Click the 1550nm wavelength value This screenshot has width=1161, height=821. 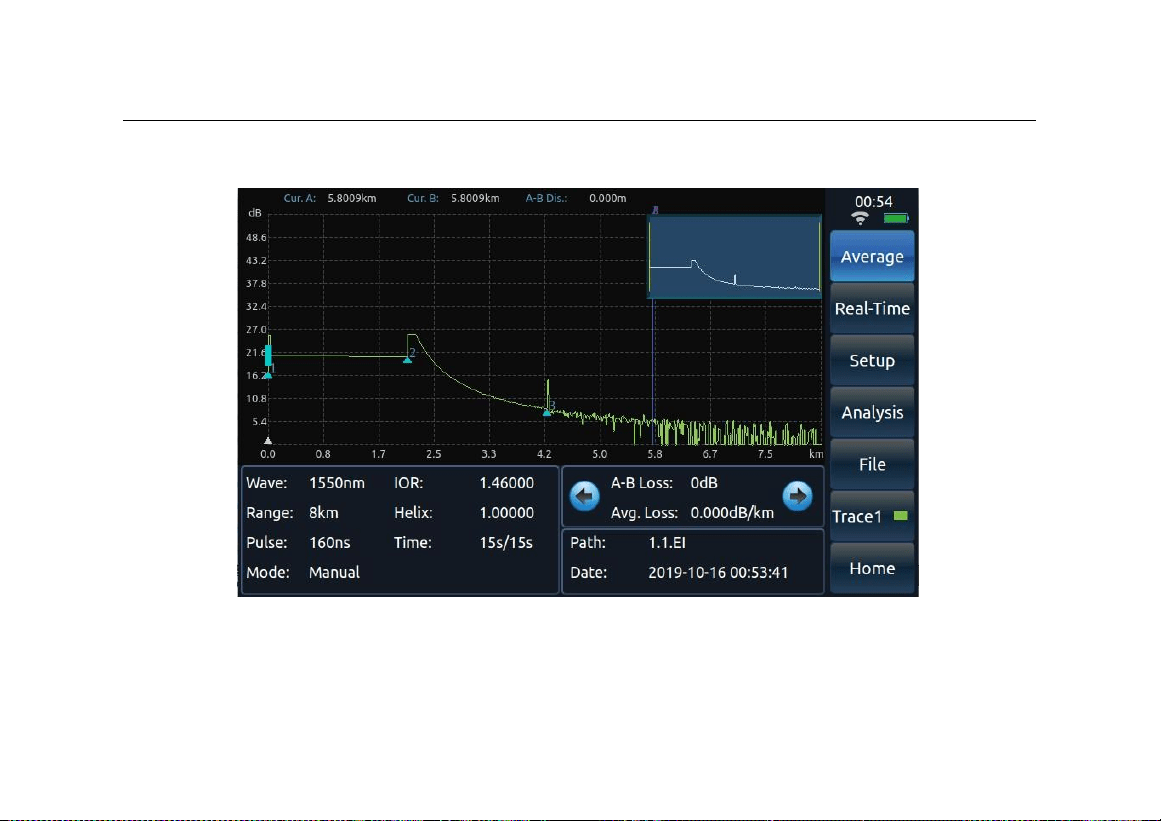pyautogui.click(x=337, y=483)
